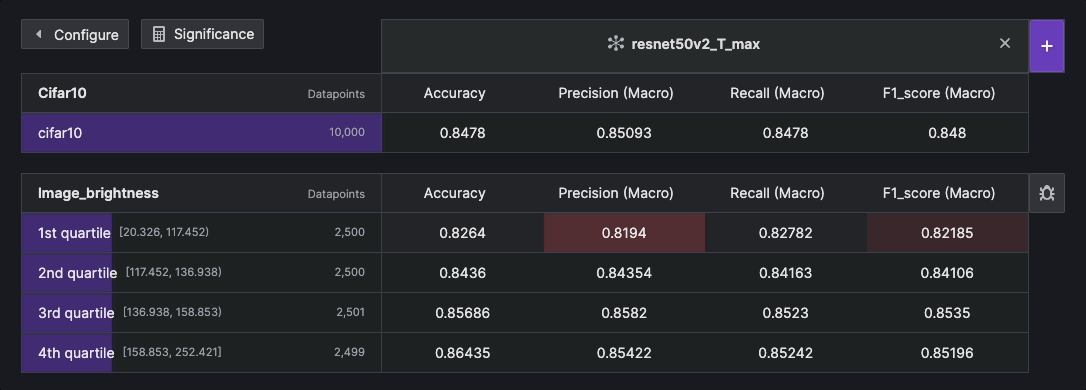Image resolution: width=1086 pixels, height=390 pixels.
Task: Click Accuracy header in Image_brightness table
Action: point(454,193)
